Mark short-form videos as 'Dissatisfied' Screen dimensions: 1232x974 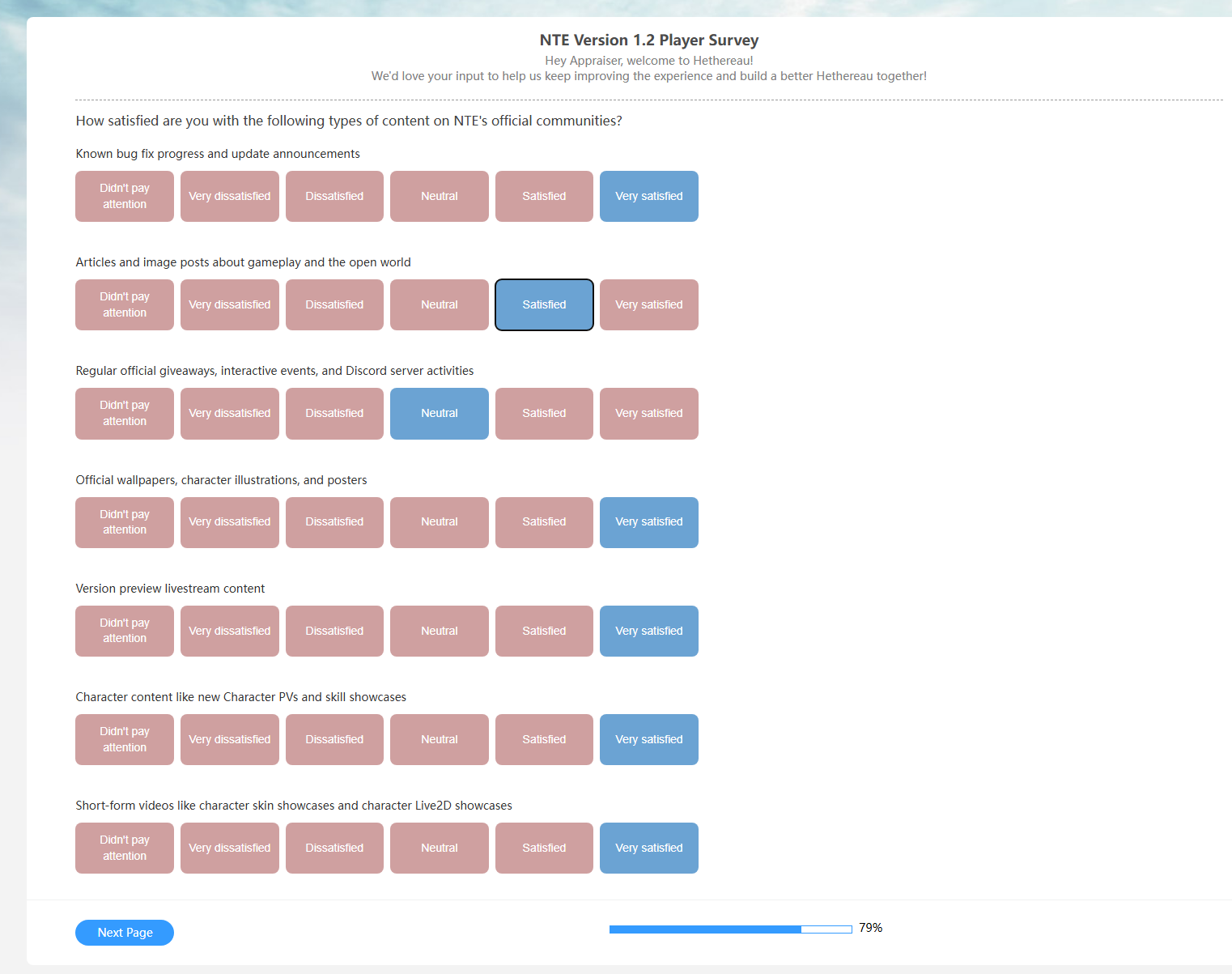click(x=334, y=848)
